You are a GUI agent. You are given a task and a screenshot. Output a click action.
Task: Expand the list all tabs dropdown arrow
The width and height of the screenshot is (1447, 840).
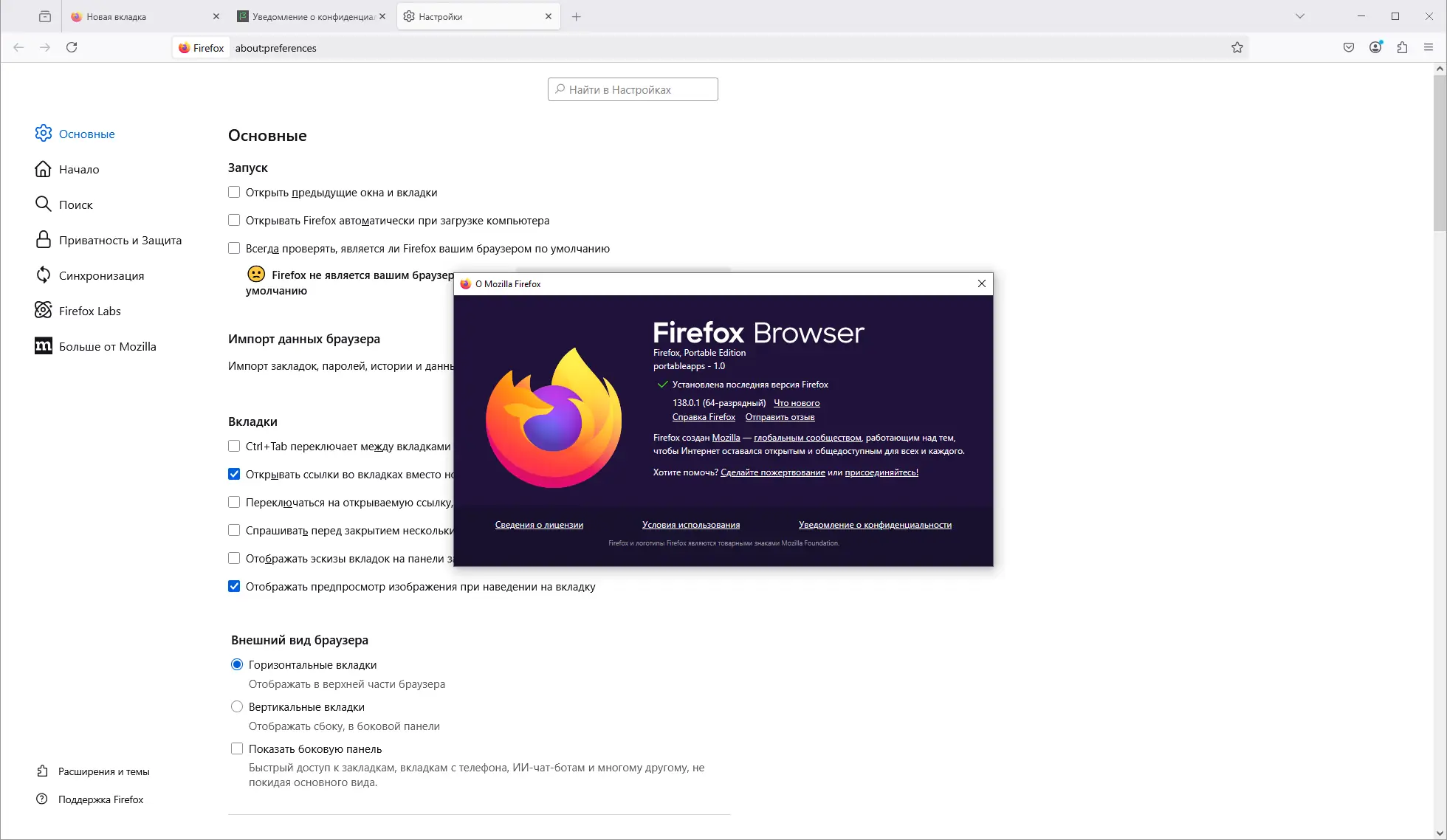1300,16
